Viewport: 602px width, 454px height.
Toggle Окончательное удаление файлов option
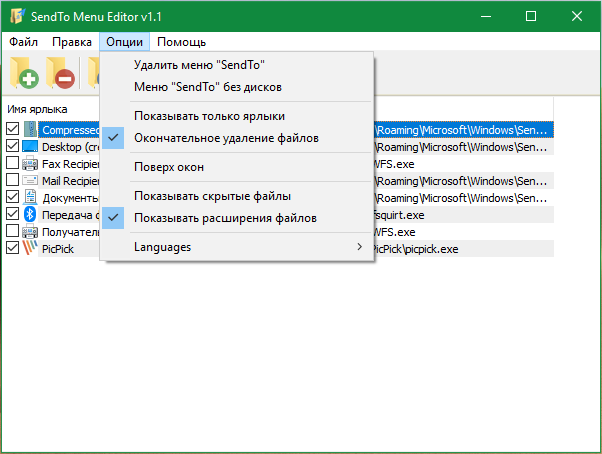point(236,138)
